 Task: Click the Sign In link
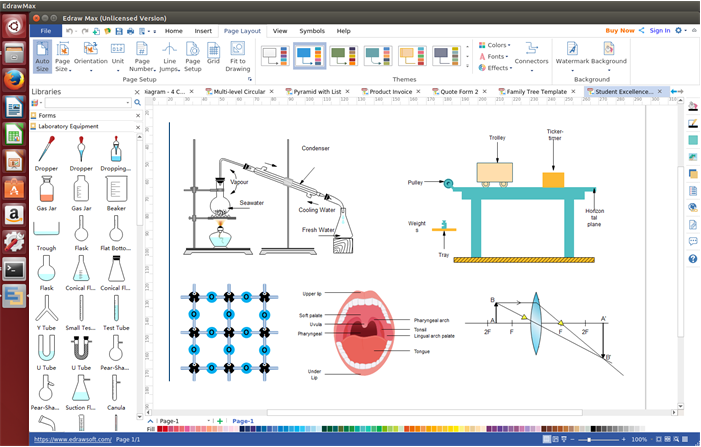point(659,30)
